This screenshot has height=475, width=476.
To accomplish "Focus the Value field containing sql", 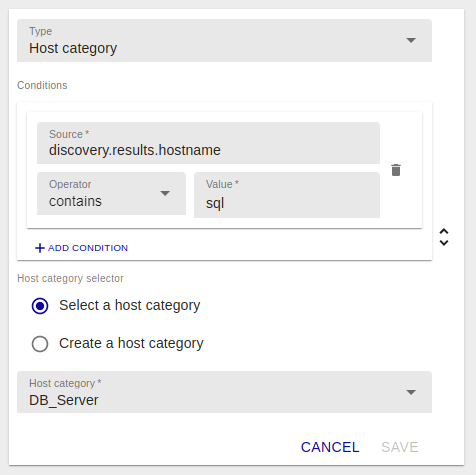I will coord(287,195).
